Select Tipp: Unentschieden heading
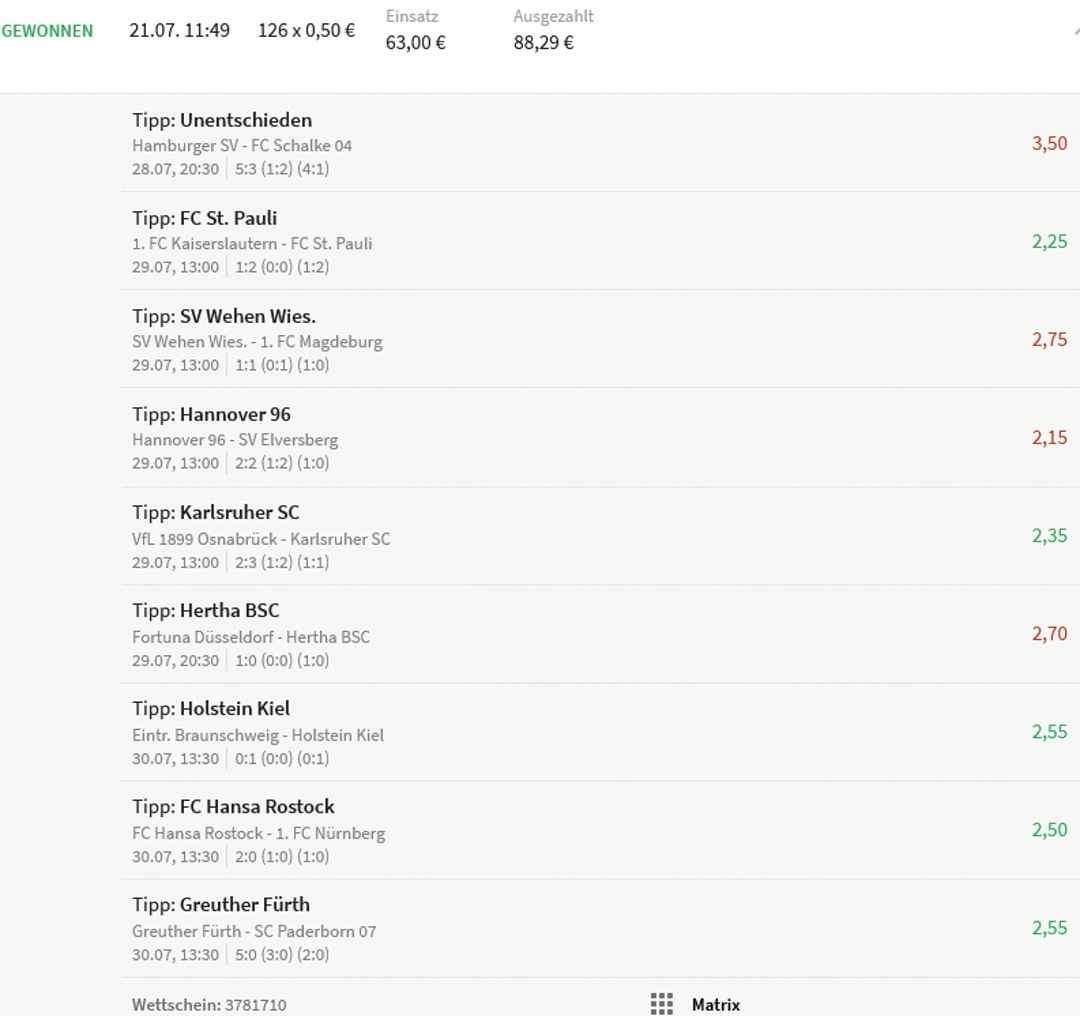1080x1016 pixels. pos(222,120)
